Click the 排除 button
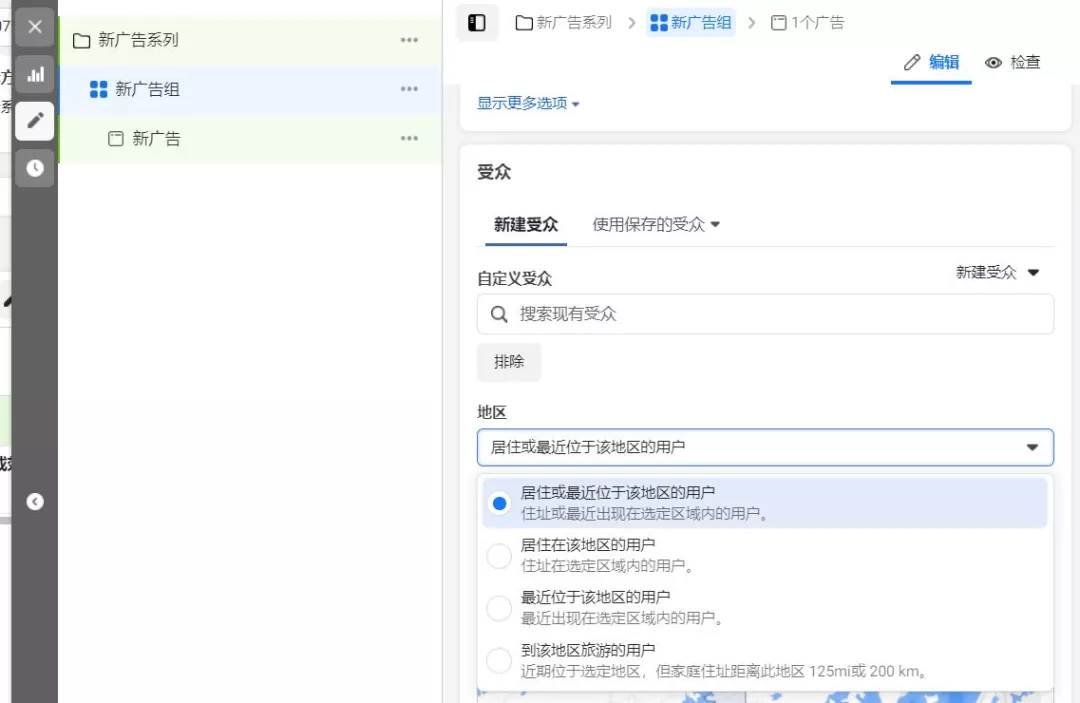The width and height of the screenshot is (1080, 703). click(509, 362)
